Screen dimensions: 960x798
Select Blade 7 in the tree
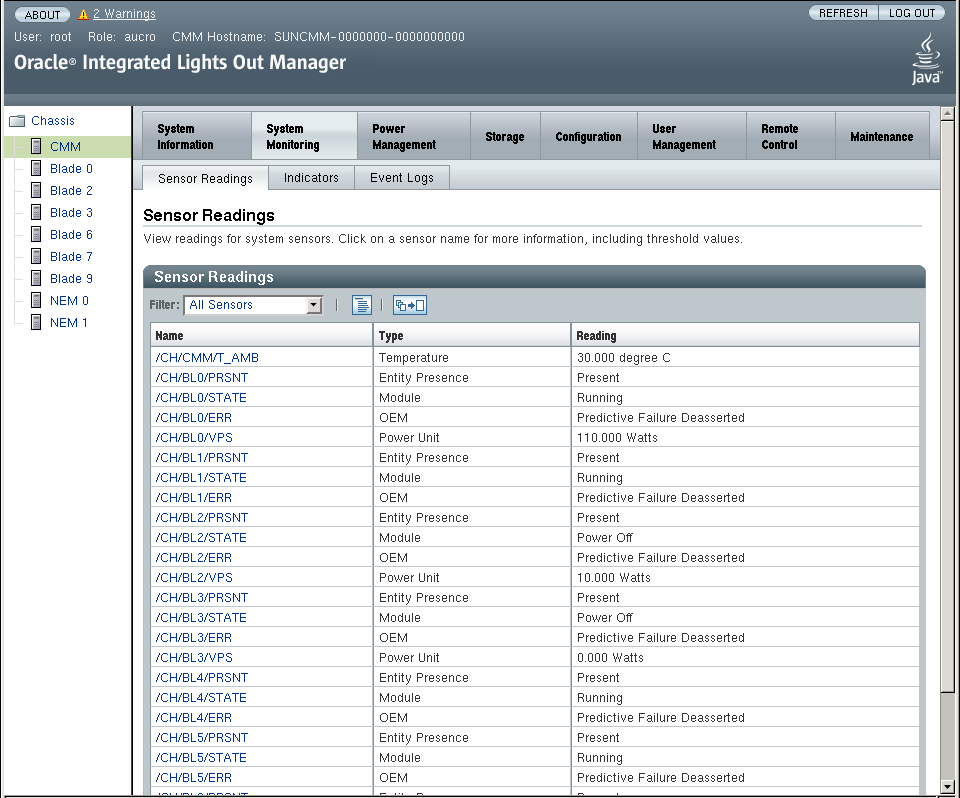[71, 257]
